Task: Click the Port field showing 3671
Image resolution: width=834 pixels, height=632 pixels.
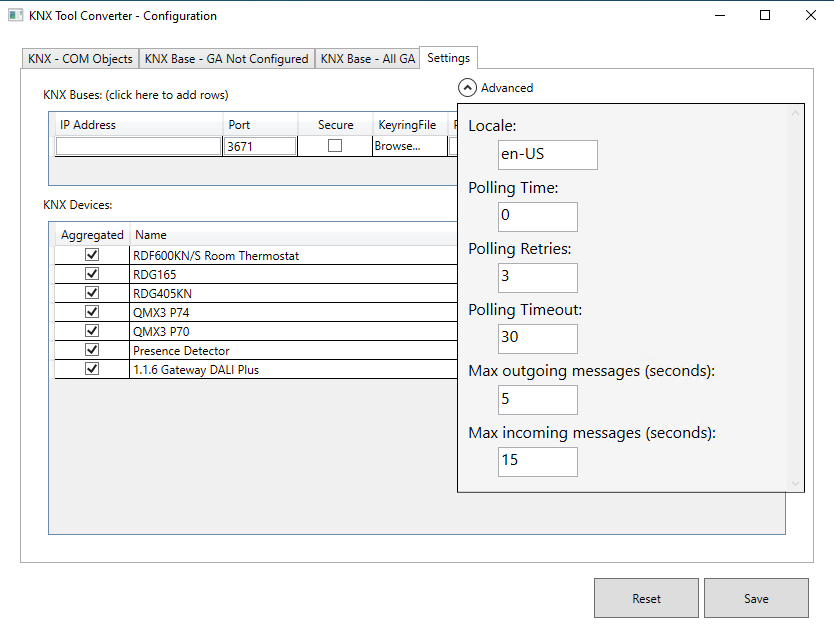Action: tap(260, 146)
